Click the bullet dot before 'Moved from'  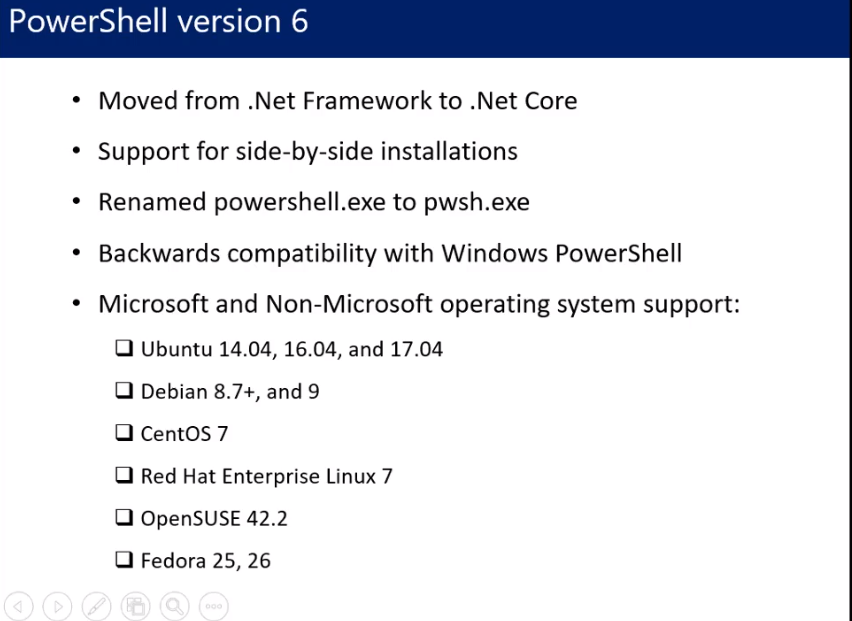[x=77, y=101]
